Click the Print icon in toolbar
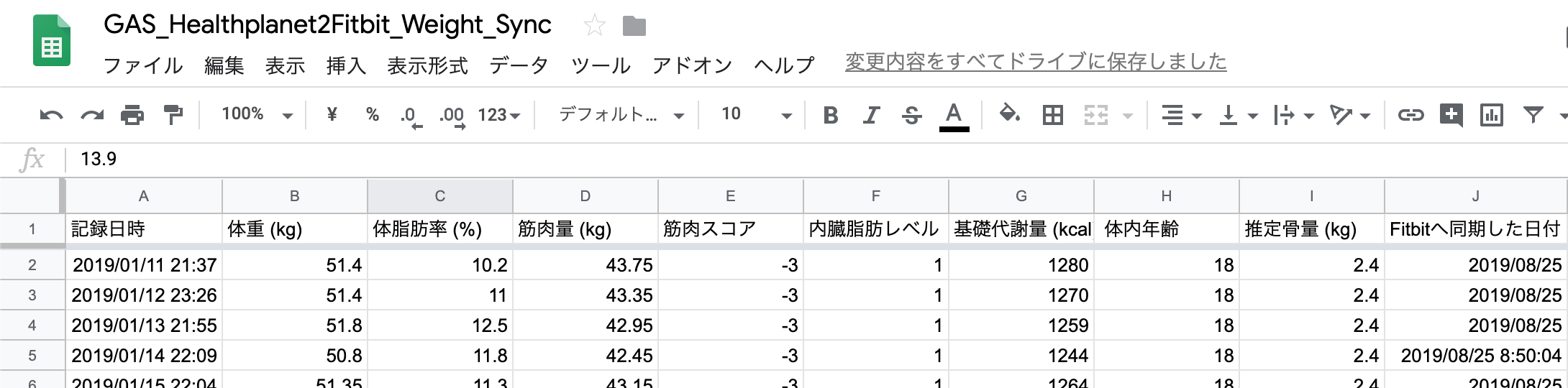1568x388 pixels. point(132,115)
